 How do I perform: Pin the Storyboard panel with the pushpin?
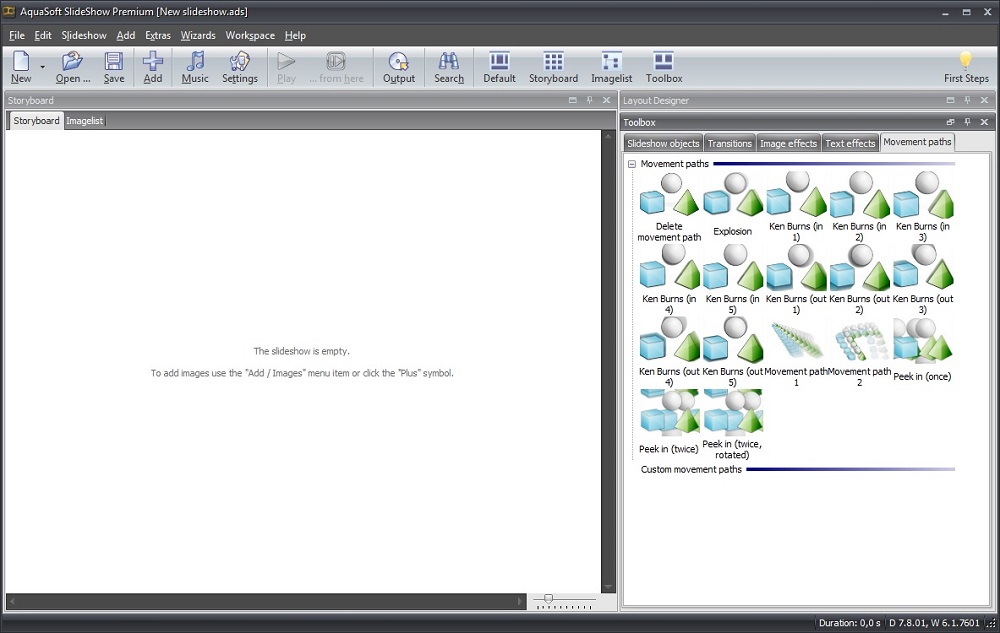[x=590, y=100]
